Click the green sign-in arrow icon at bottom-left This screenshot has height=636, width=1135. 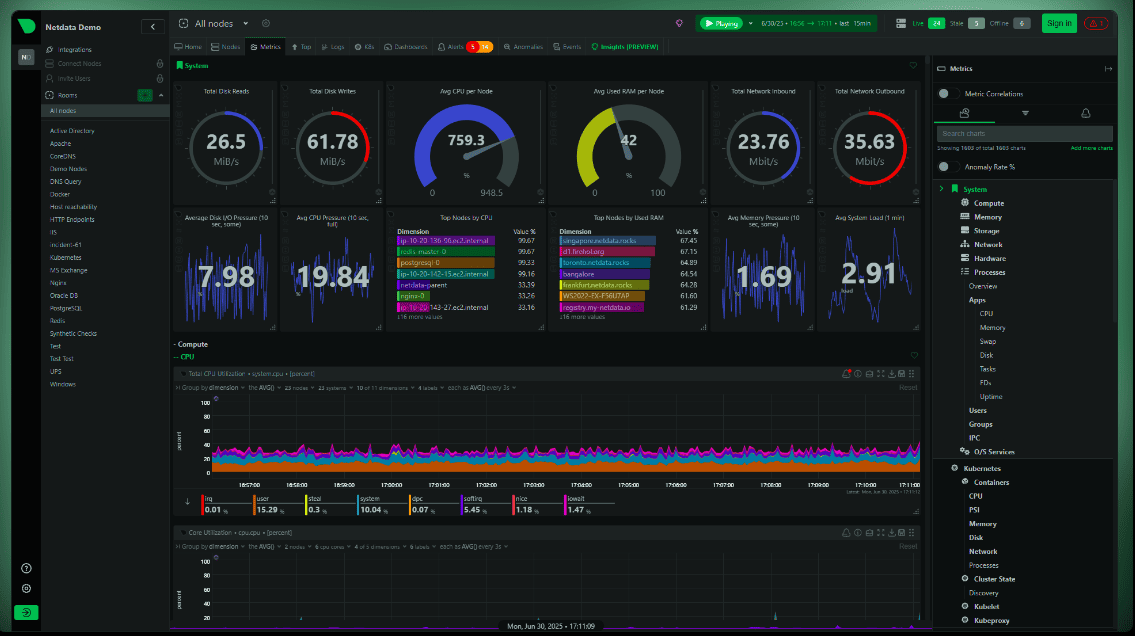click(26, 612)
